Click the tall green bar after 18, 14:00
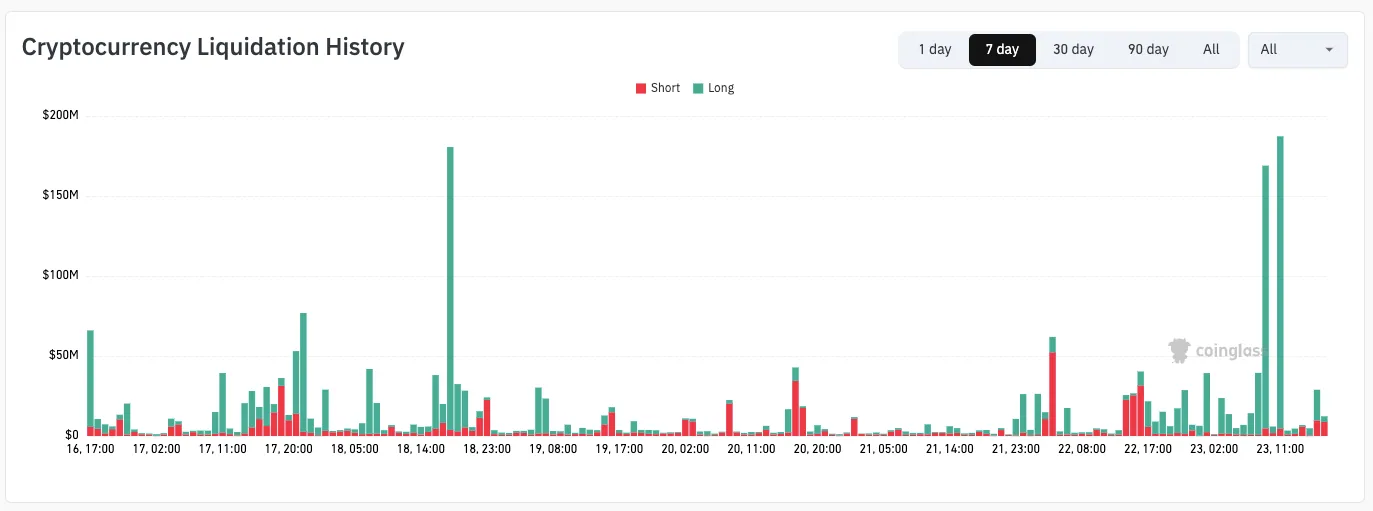Image resolution: width=1373 pixels, height=511 pixels. pos(450,290)
